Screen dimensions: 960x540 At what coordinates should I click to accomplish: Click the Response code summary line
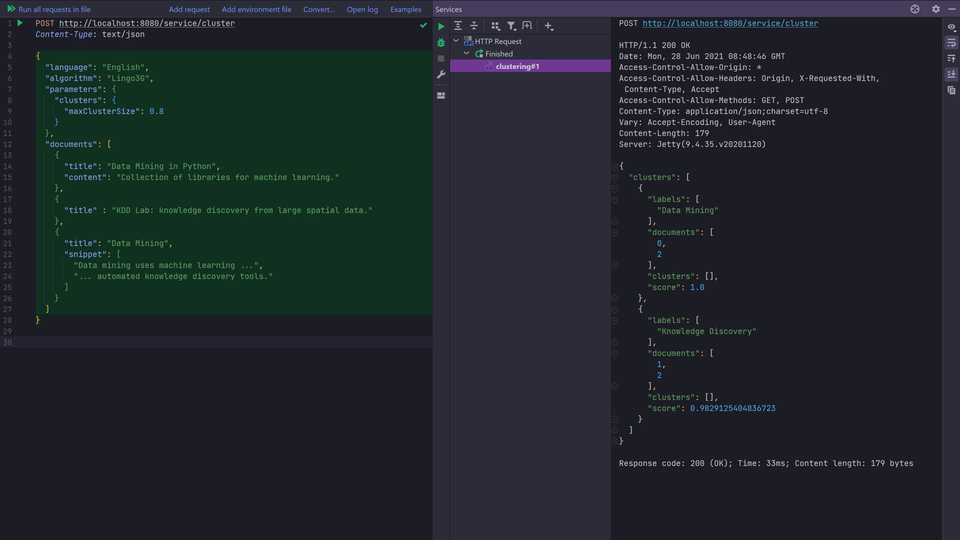tap(766, 463)
